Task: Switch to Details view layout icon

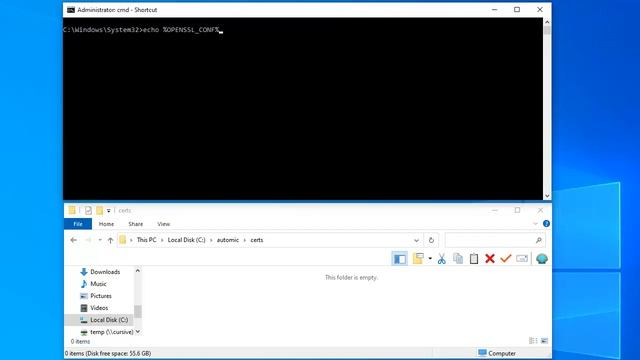Action: 533,340
